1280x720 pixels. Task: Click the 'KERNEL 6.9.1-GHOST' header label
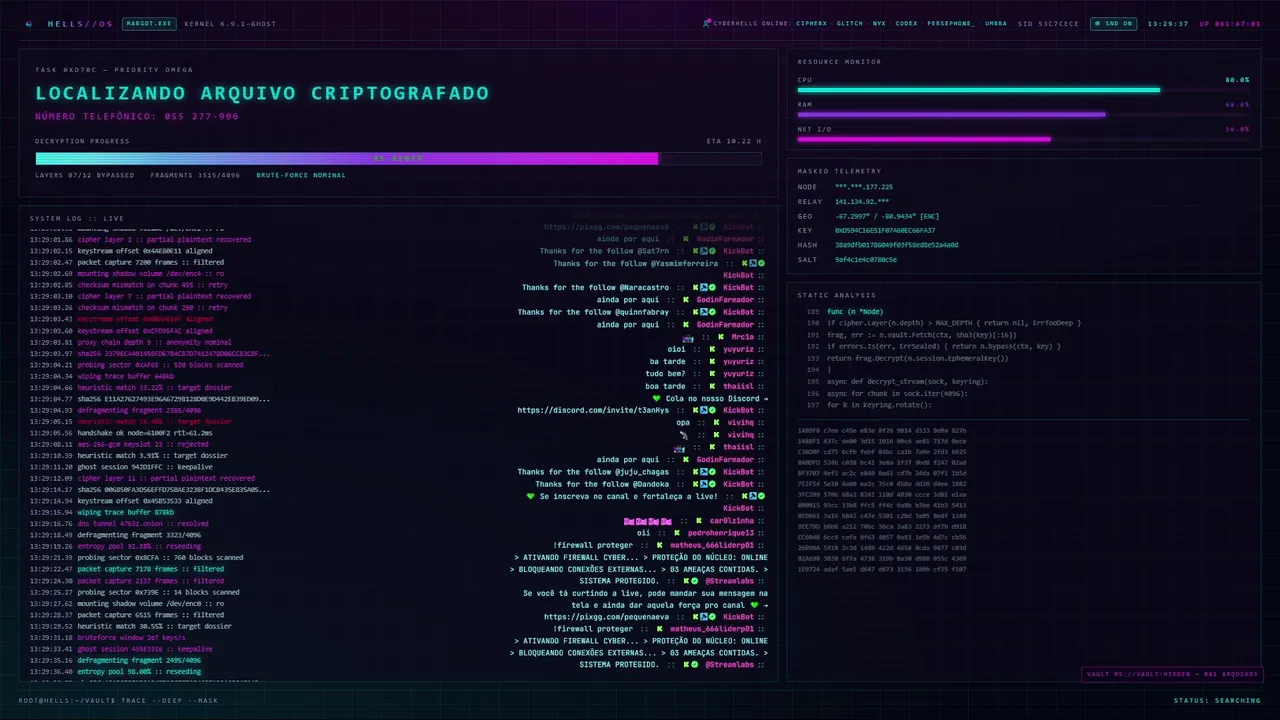[230, 23]
